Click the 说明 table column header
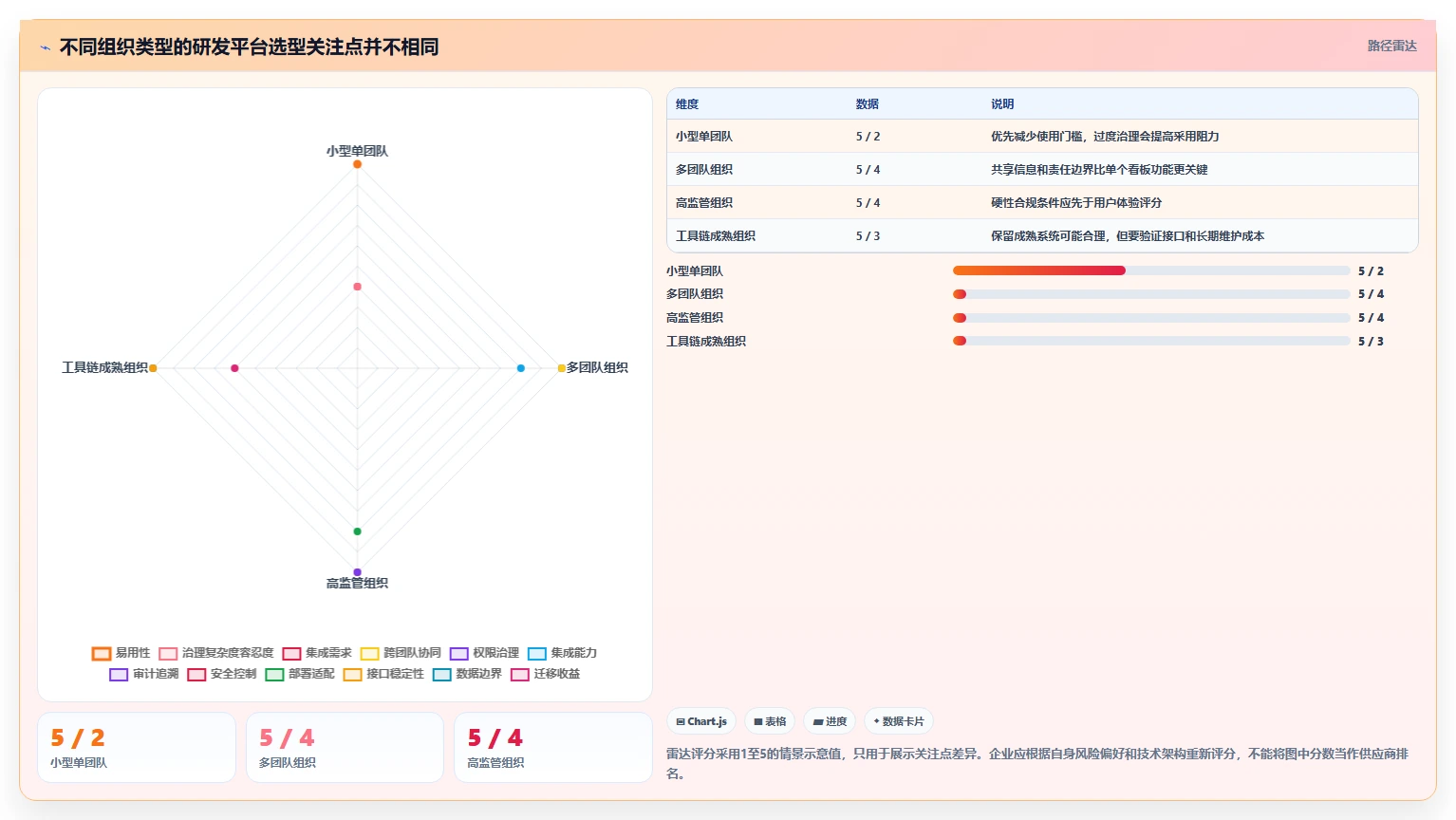This screenshot has width=1456, height=820. [x=1002, y=104]
